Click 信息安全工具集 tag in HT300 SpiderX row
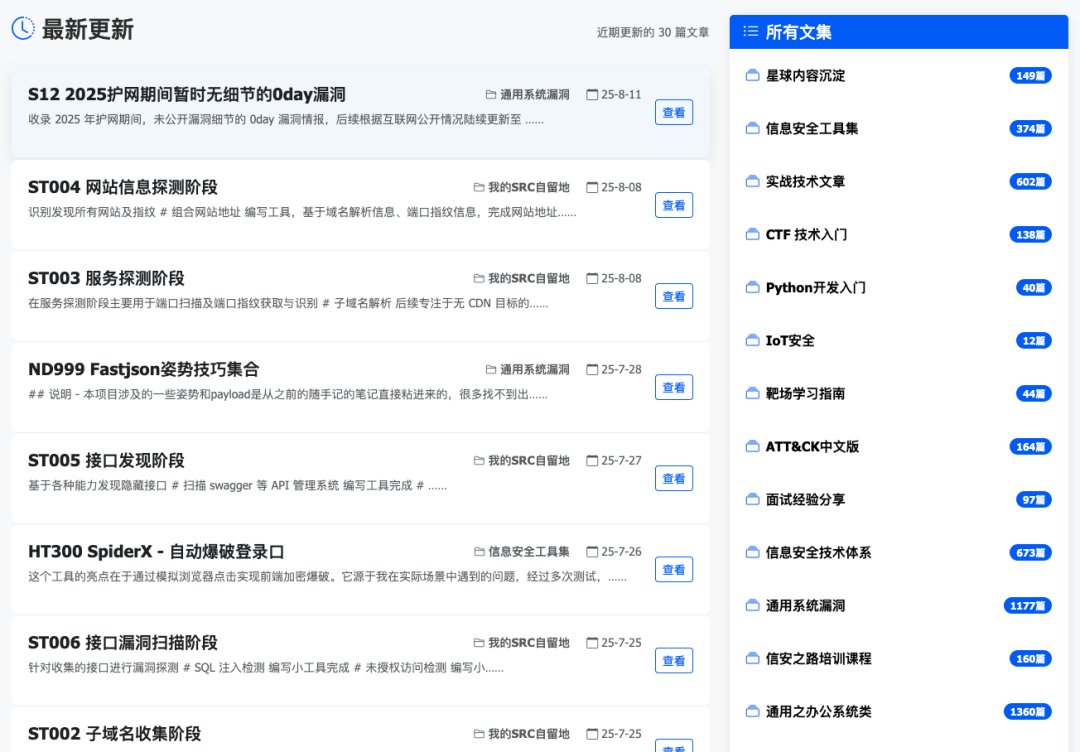This screenshot has height=752, width=1080. click(x=529, y=552)
